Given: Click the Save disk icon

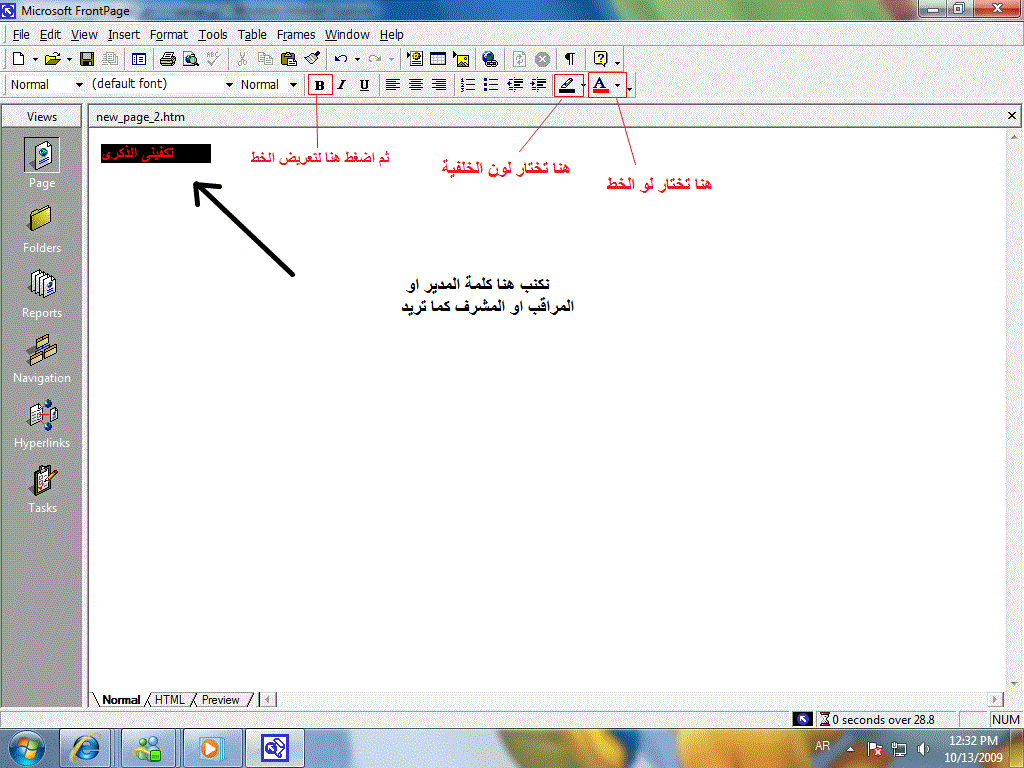Looking at the screenshot, I should pyautogui.click(x=87, y=59).
